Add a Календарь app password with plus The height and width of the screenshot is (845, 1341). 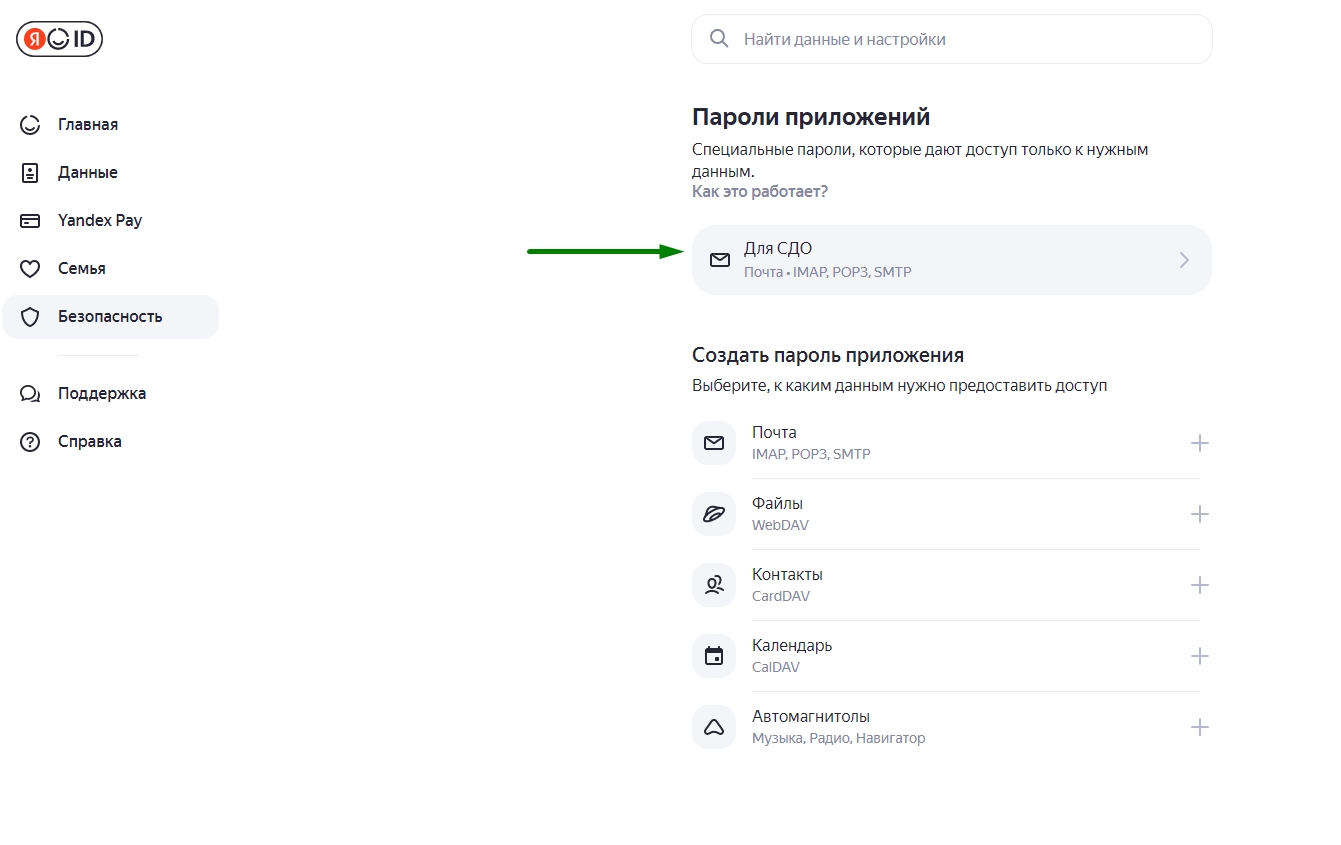[1200, 656]
